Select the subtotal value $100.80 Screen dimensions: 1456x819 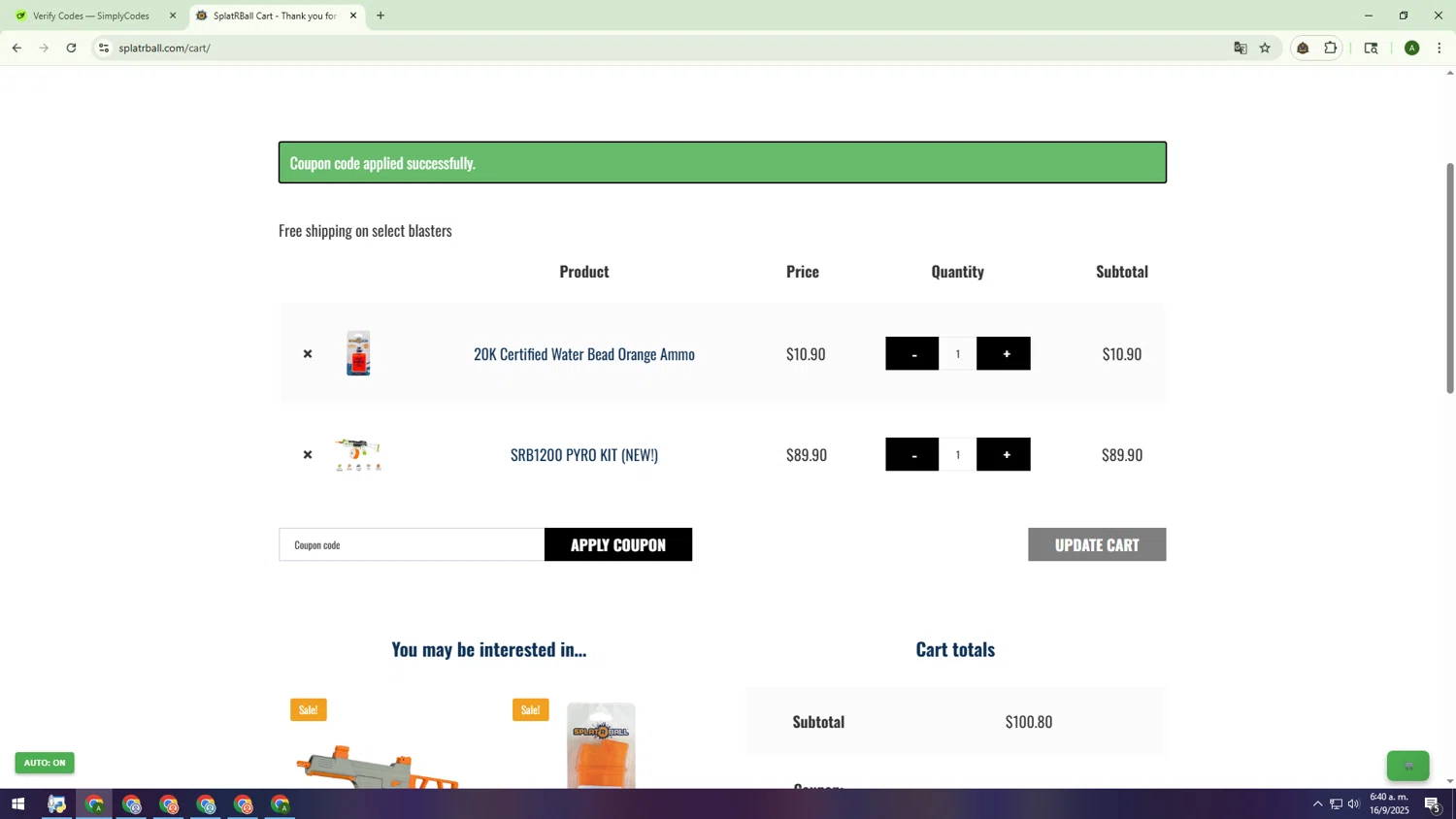pyautogui.click(x=1029, y=722)
